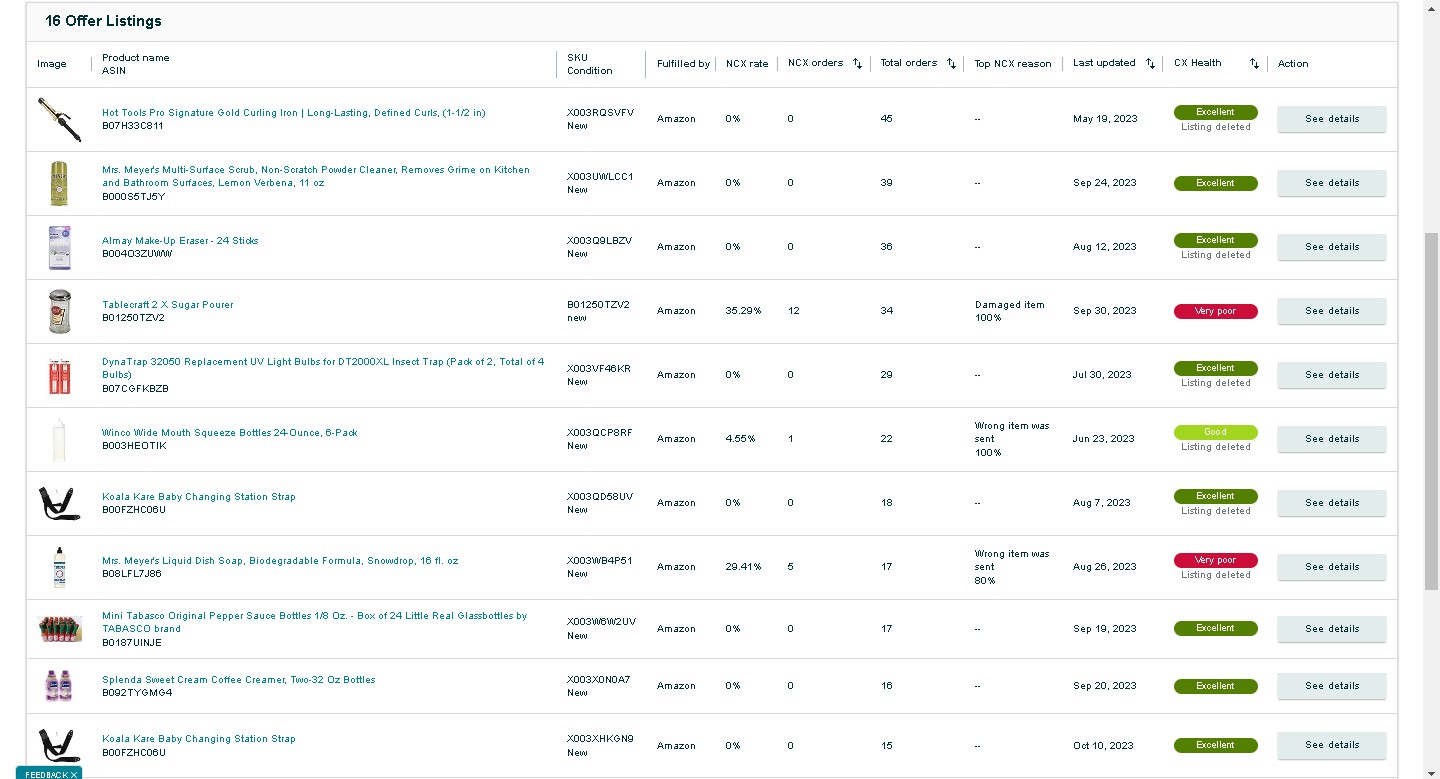The width and height of the screenshot is (1440, 779).
Task: Open Winco Wide Mouth Squeeze Bottles link
Action: [229, 433]
